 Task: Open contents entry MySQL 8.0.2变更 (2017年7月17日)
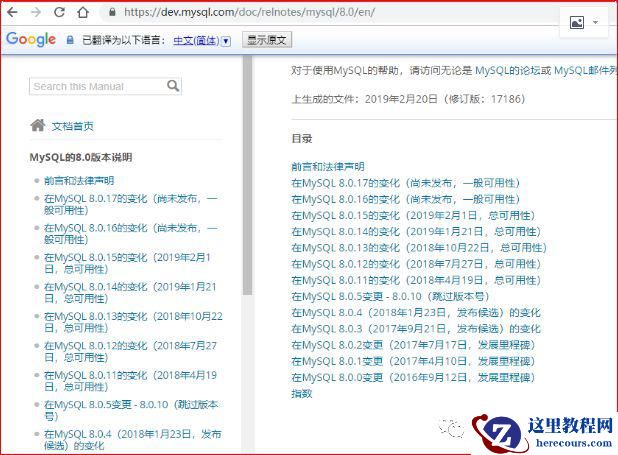click(413, 345)
